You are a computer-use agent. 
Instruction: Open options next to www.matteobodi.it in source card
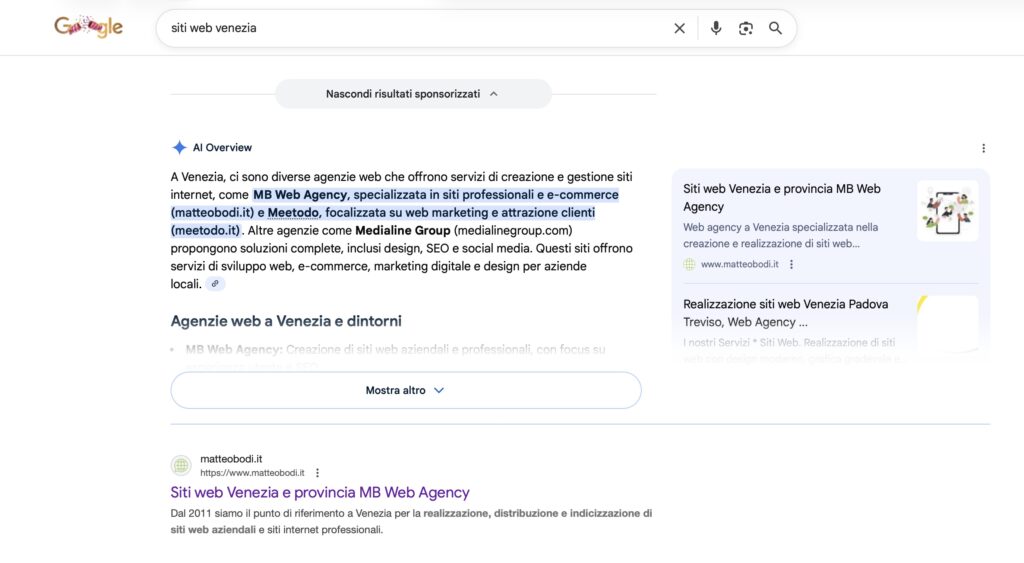[x=791, y=265]
